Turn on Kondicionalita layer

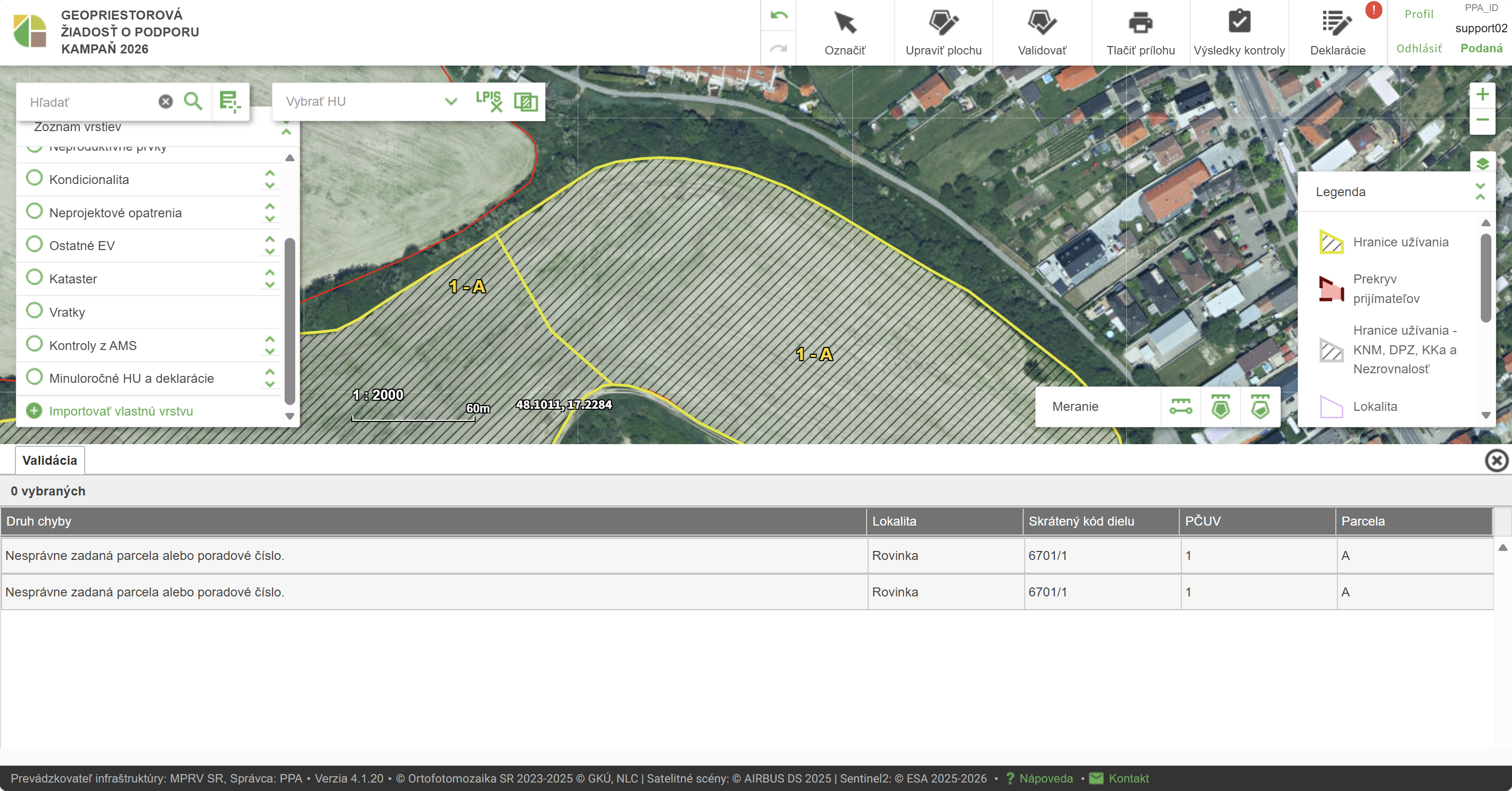coord(34,178)
